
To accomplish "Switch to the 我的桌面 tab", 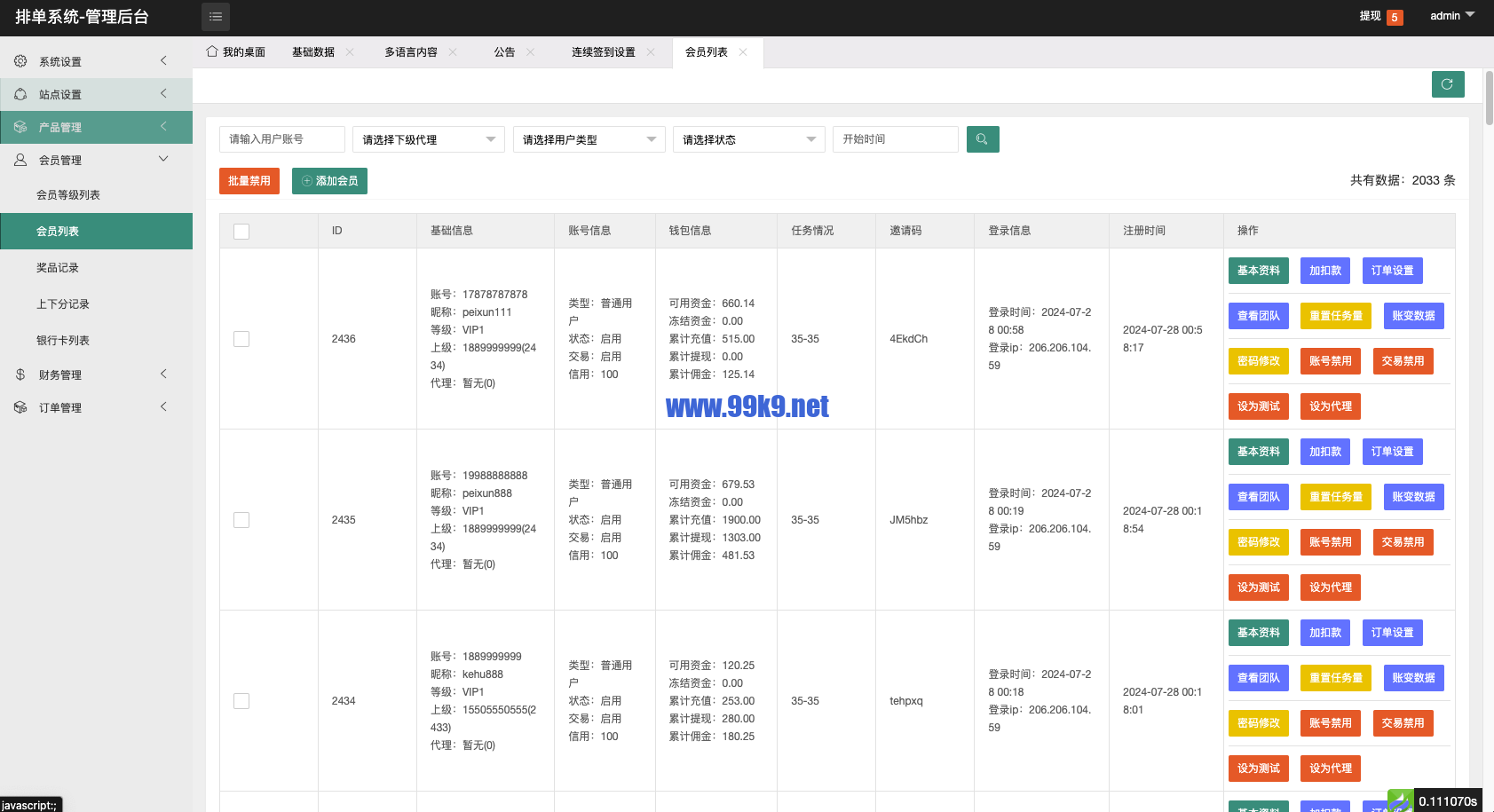I will pyautogui.click(x=236, y=52).
